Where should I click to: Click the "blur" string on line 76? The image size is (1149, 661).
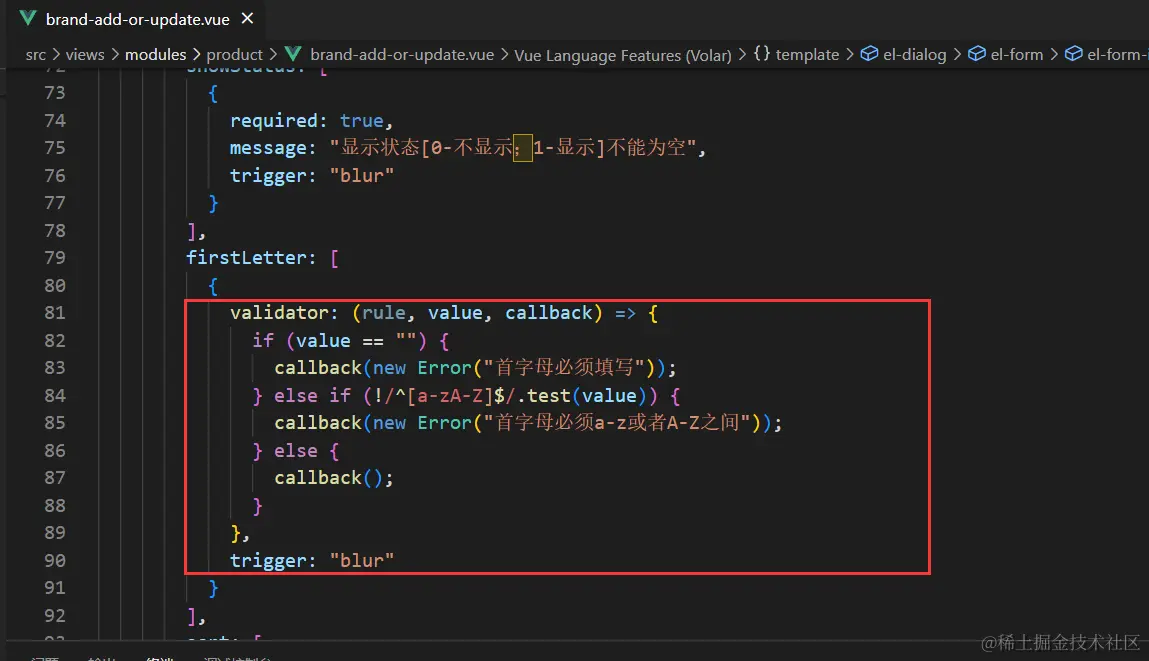tap(361, 176)
